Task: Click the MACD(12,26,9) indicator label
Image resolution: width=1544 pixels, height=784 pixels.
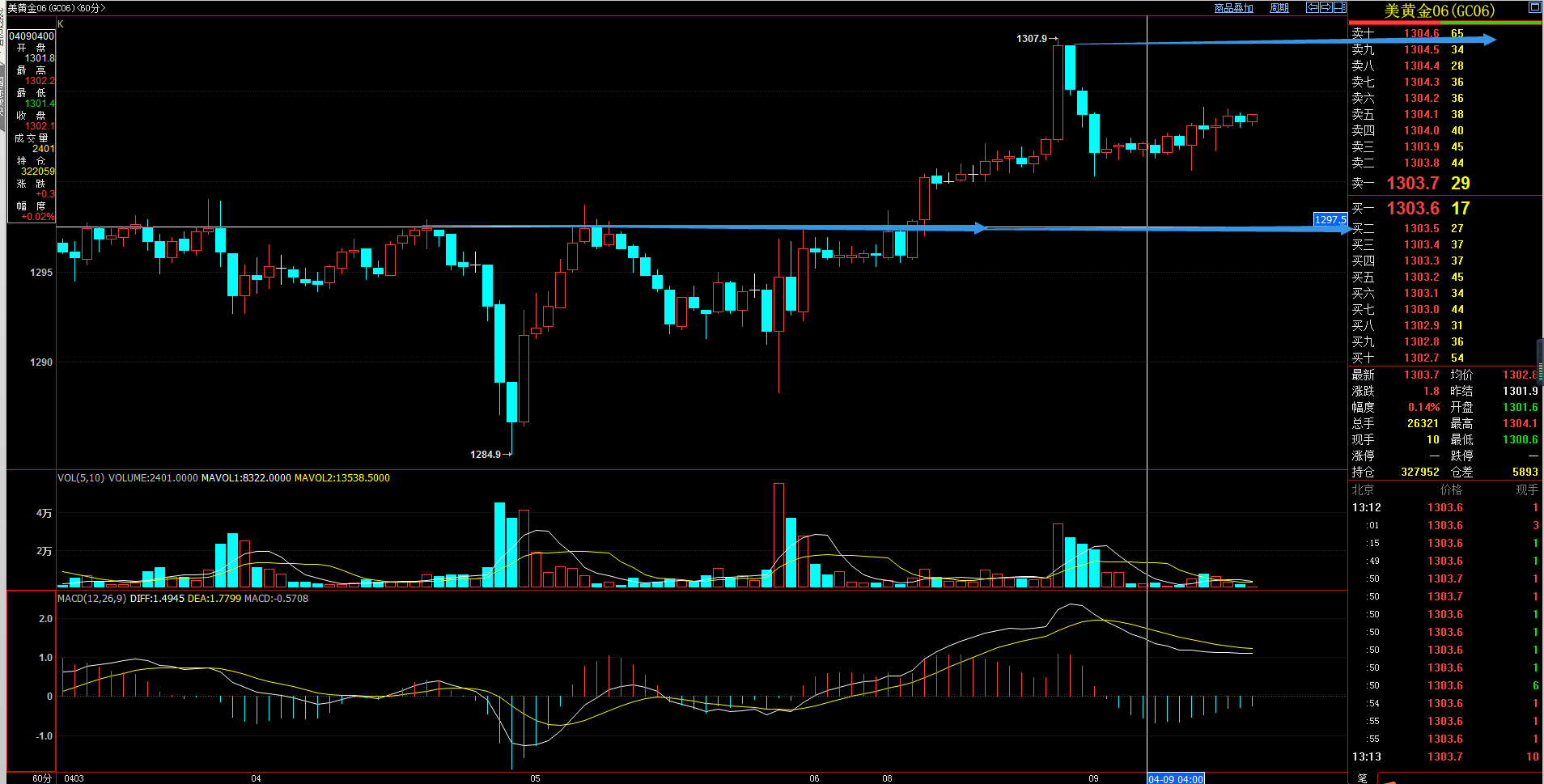Action: click(x=92, y=599)
